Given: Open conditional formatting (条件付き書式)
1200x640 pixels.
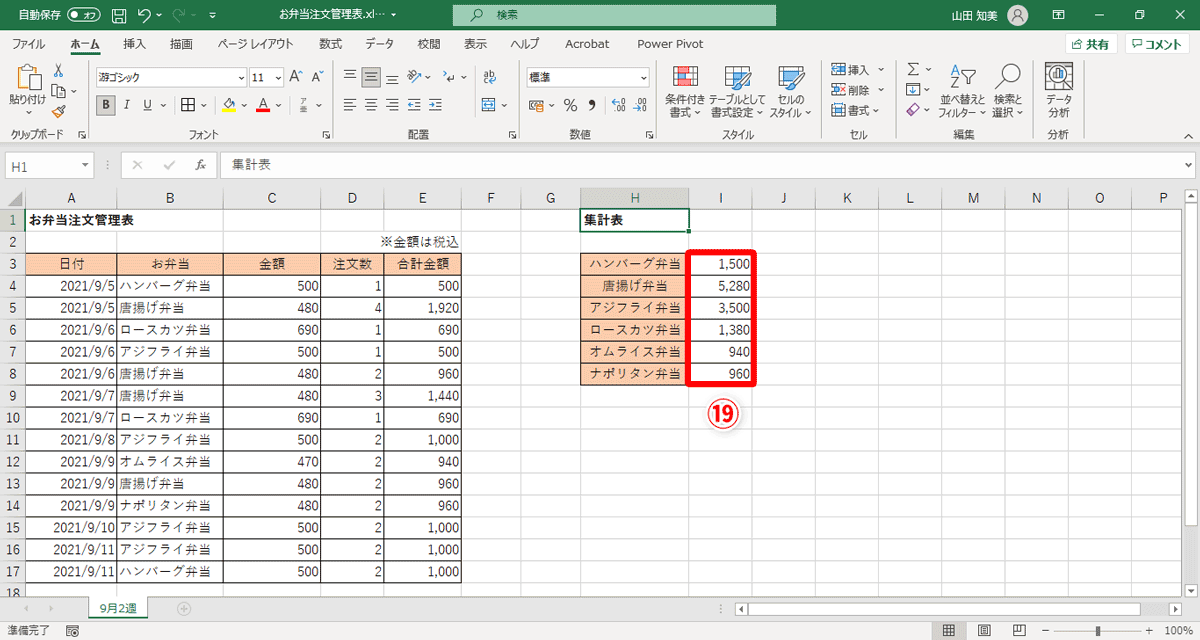Looking at the screenshot, I should tap(686, 90).
